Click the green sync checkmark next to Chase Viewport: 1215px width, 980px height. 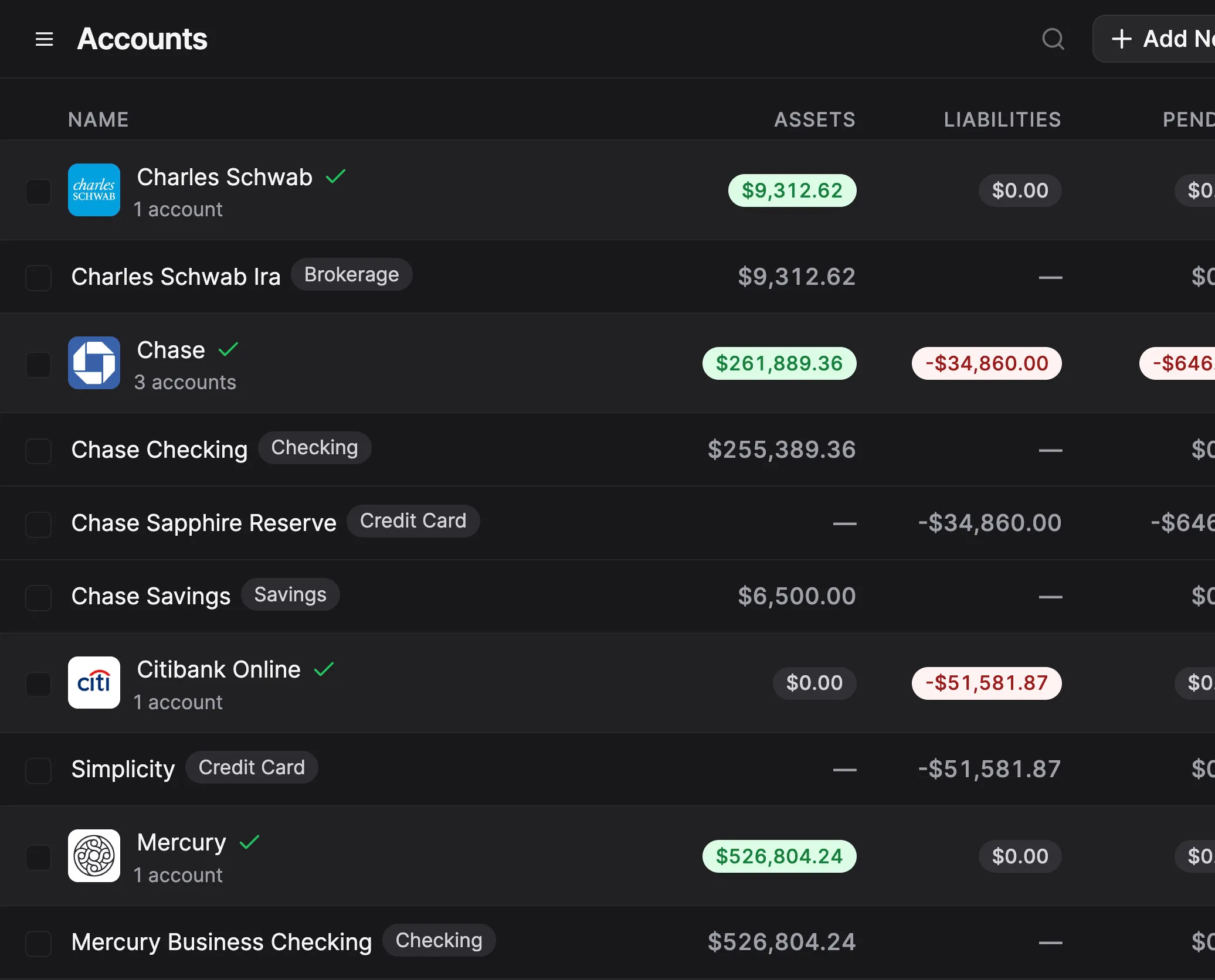coord(228,349)
